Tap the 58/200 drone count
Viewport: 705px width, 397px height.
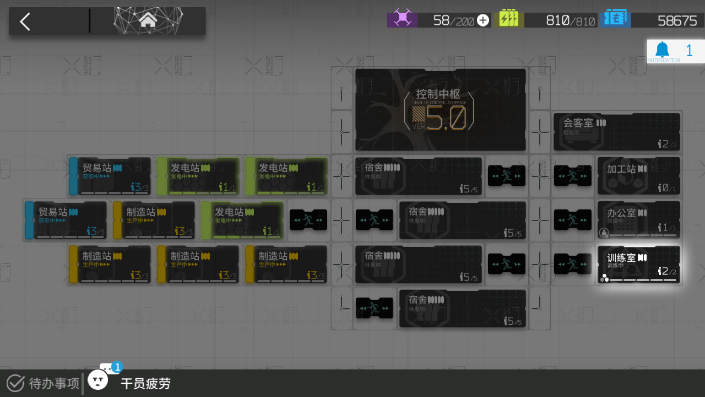click(x=453, y=21)
